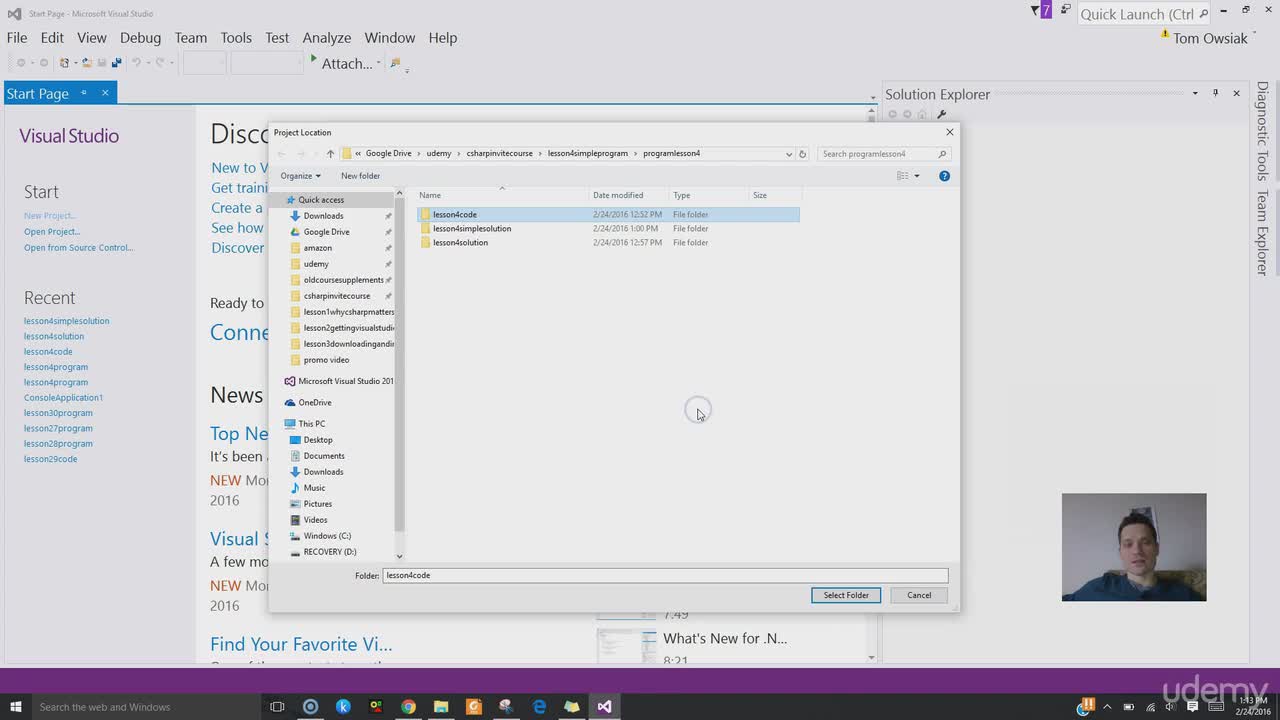Open the view layout icon in the dialog toolbar
The width and height of the screenshot is (1280, 720).
point(903,176)
